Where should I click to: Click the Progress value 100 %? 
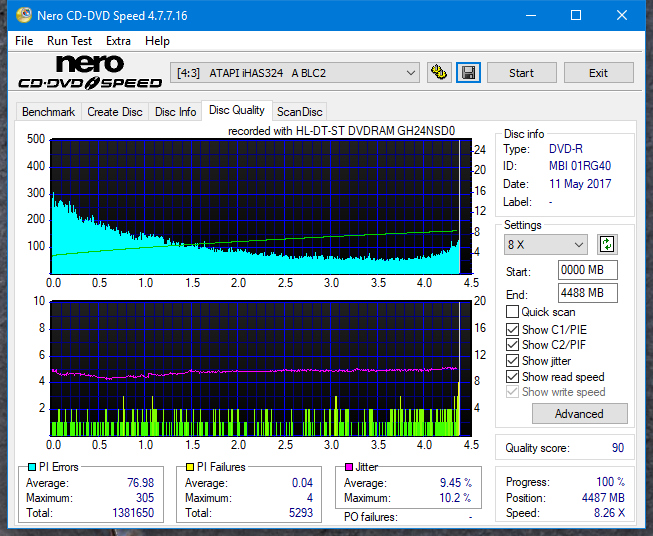[x=611, y=482]
